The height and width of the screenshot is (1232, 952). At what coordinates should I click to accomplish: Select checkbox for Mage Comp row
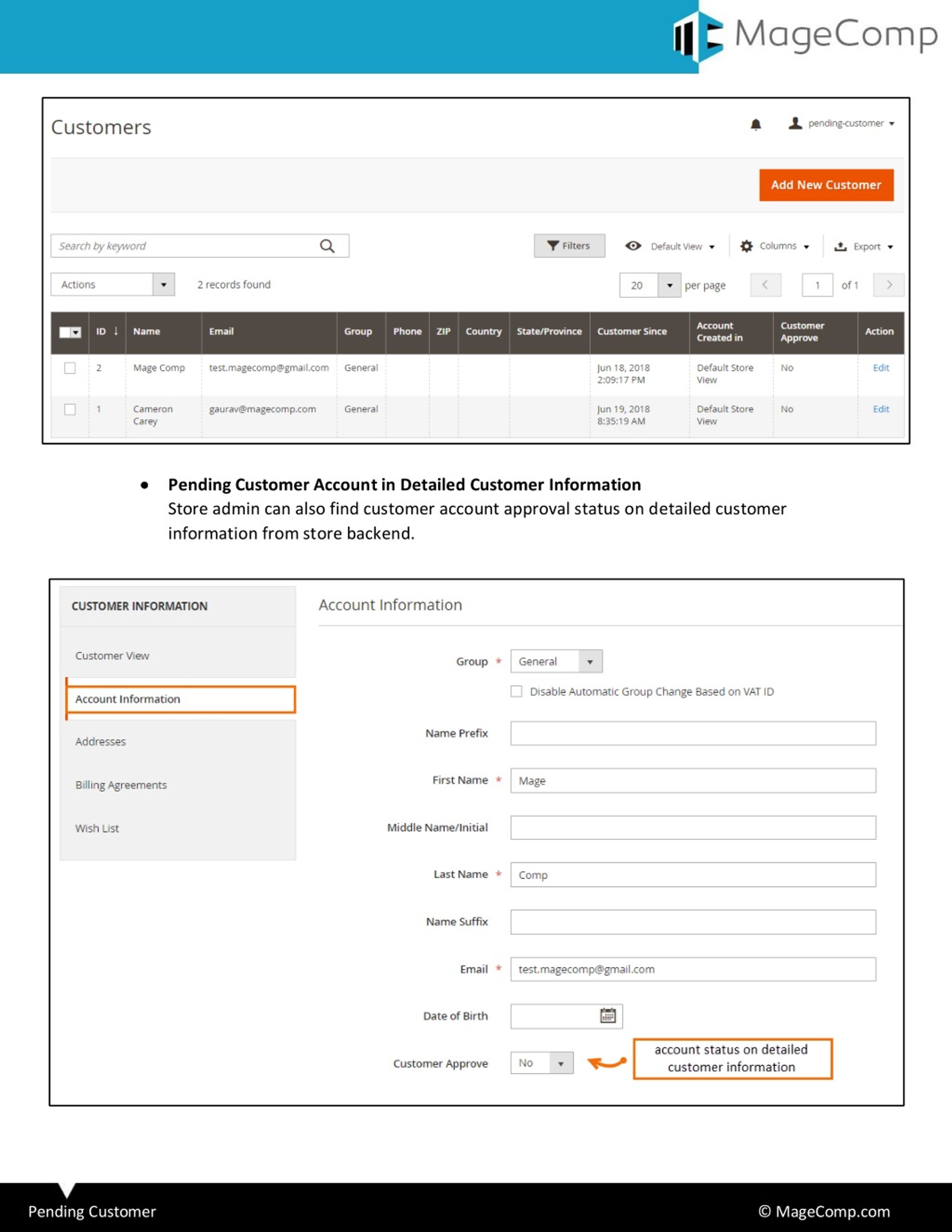click(70, 368)
